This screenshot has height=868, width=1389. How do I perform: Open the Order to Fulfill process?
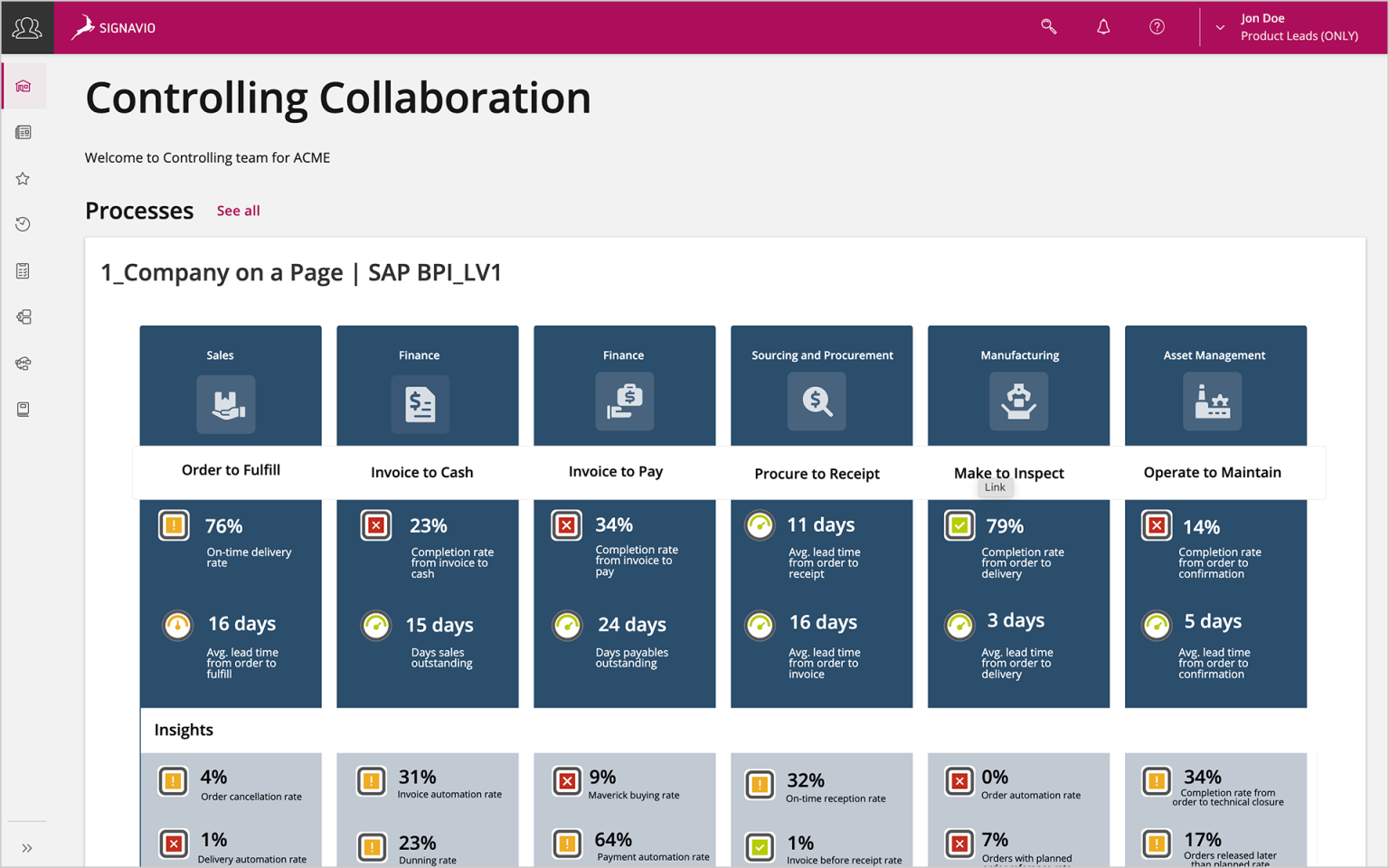(x=230, y=470)
